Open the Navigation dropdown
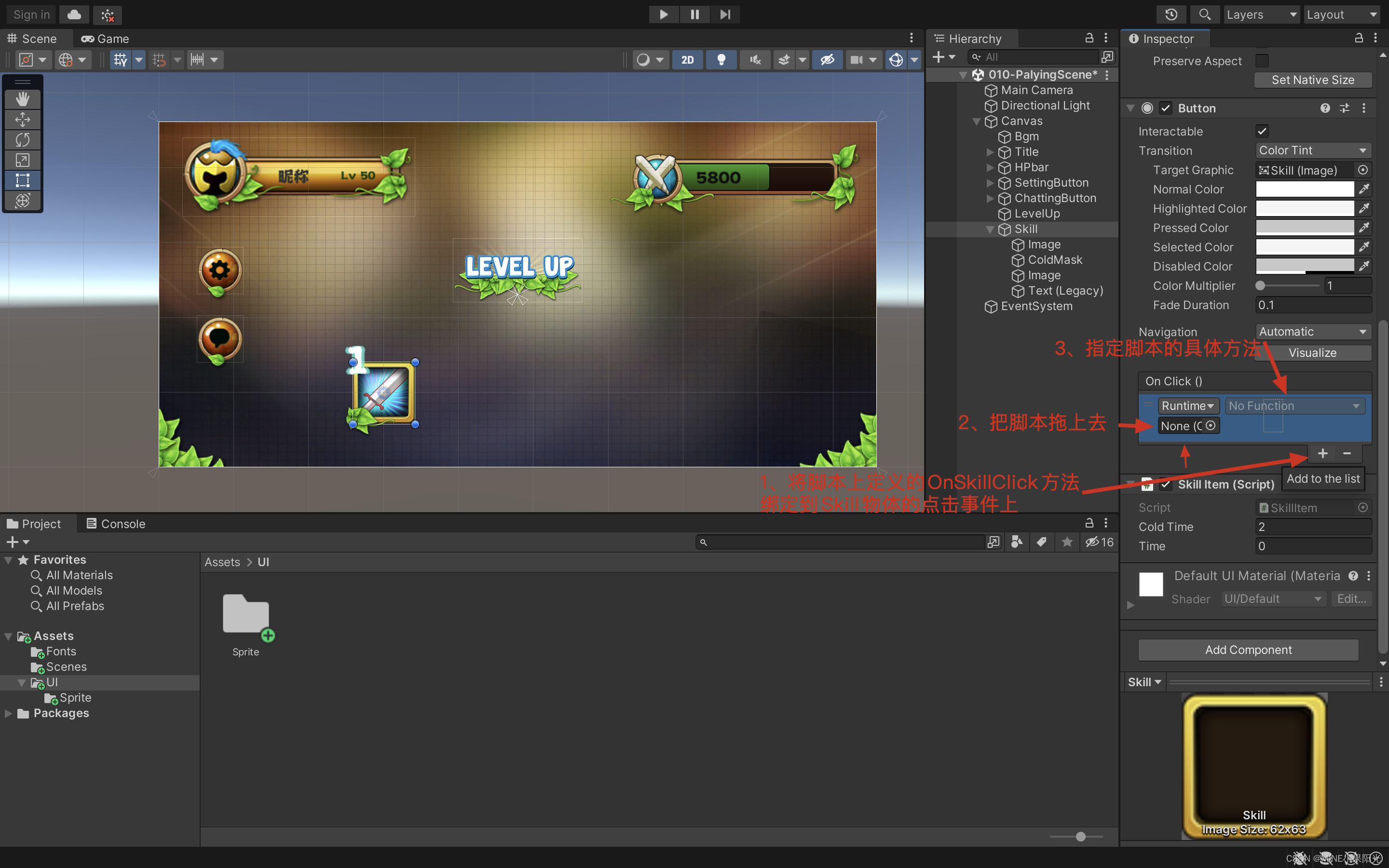The width and height of the screenshot is (1389, 868). point(1313,332)
